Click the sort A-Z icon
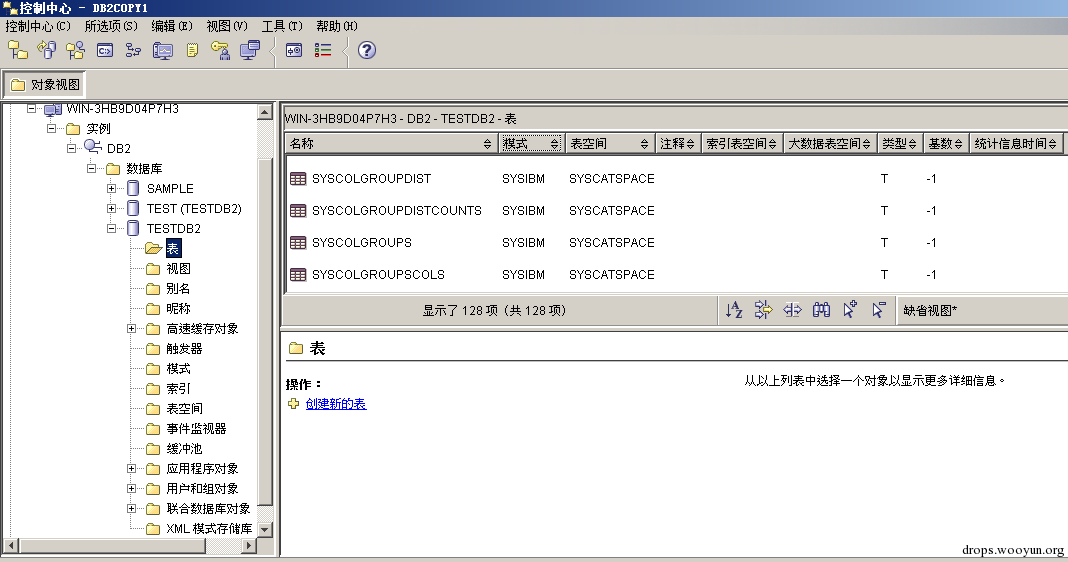Image resolution: width=1068 pixels, height=562 pixels. (x=734, y=310)
